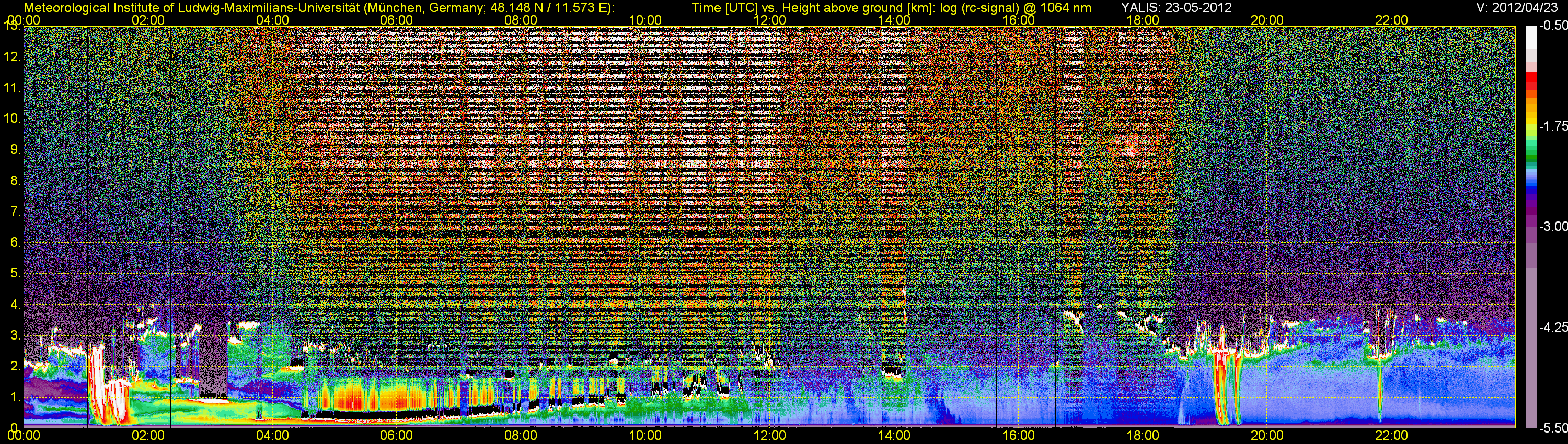Click the 5 km height axis label

pos(13,273)
